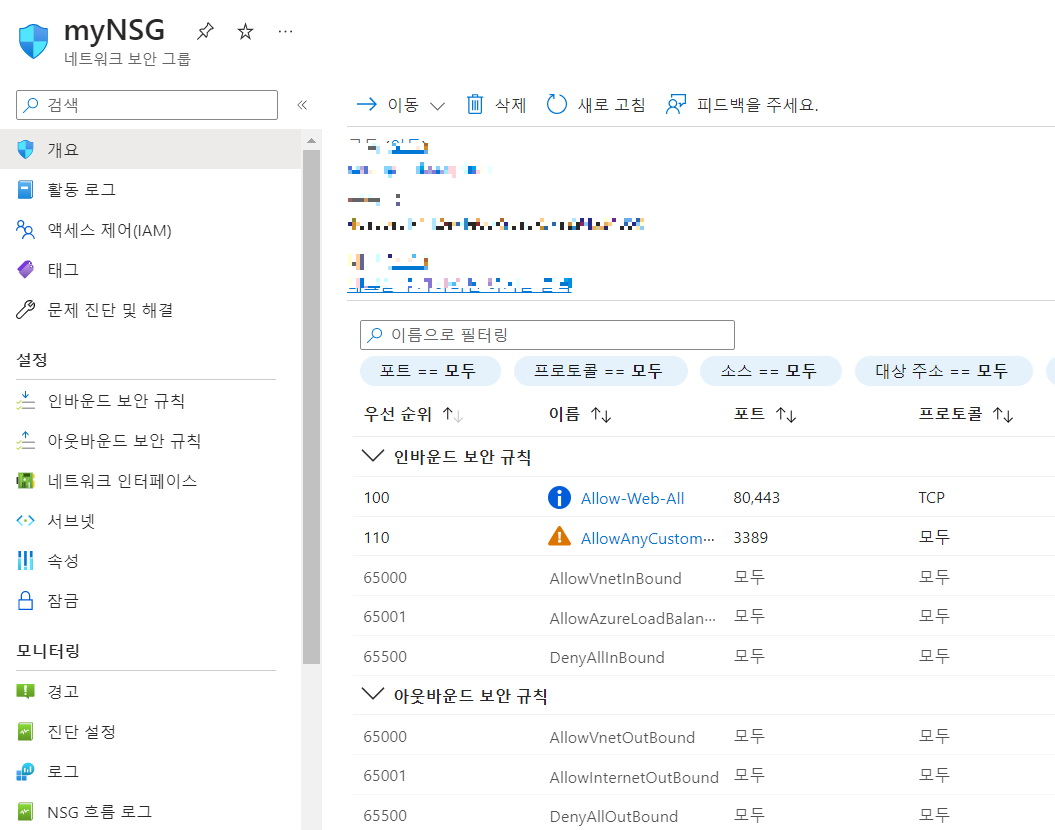
Task: Open 개요 overview shield icon
Action: [26, 149]
